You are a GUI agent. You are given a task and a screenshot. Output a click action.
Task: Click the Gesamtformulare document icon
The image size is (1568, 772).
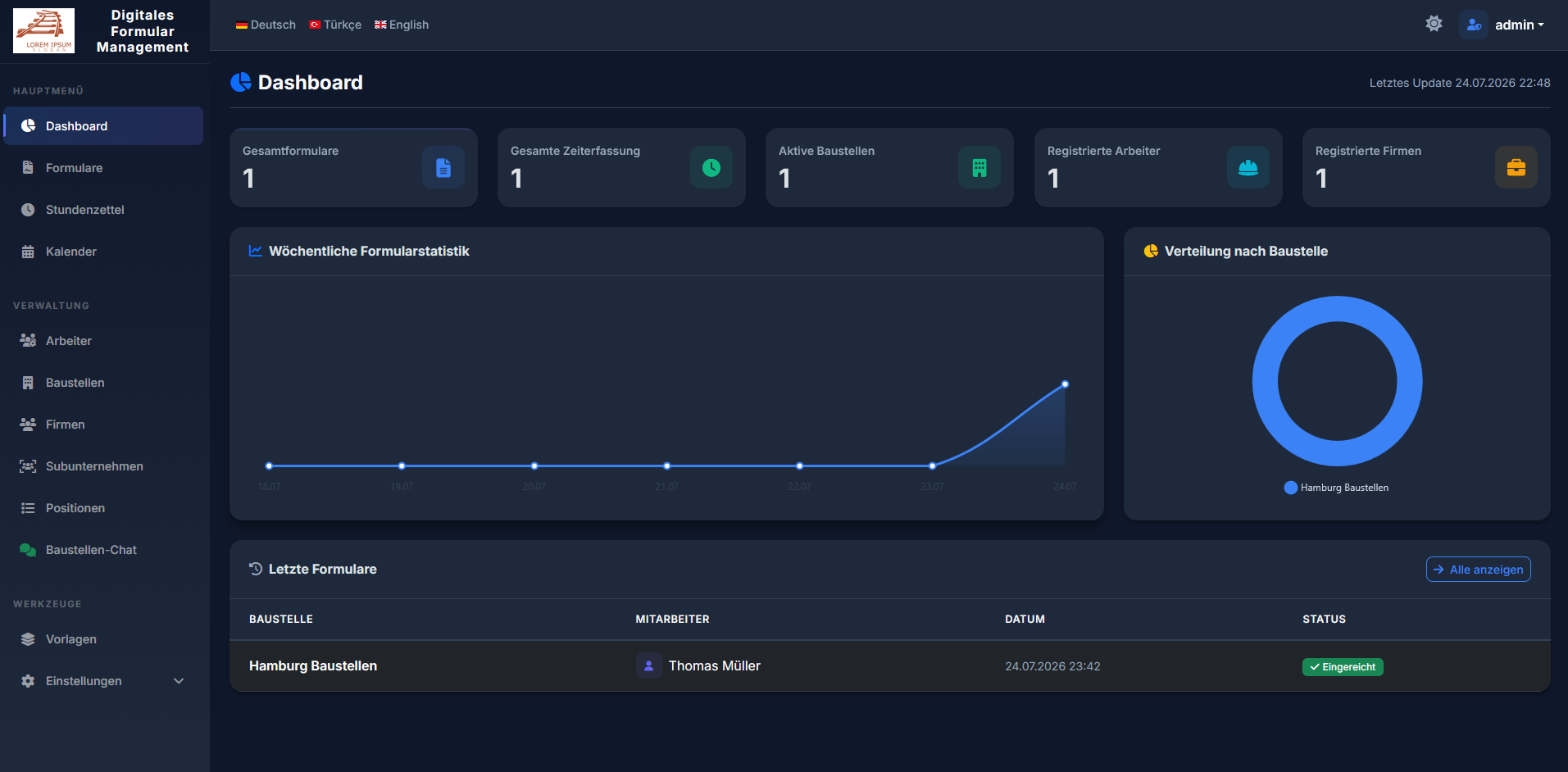tap(443, 167)
